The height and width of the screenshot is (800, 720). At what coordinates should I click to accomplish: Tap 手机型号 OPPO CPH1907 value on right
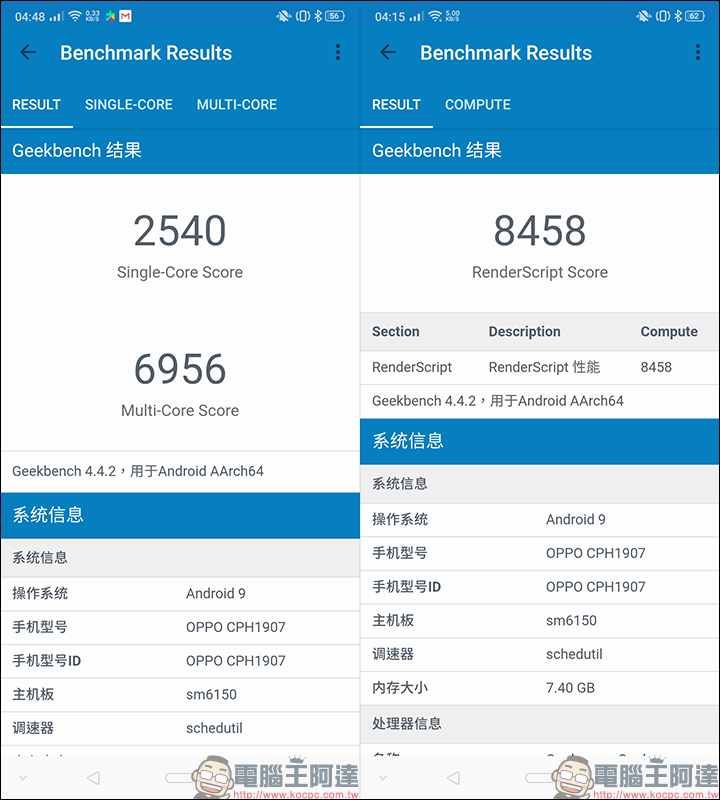[x=595, y=553]
